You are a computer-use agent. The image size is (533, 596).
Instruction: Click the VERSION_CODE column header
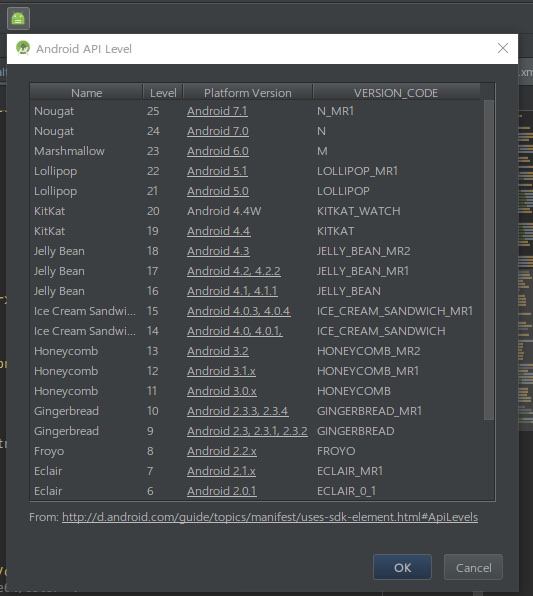(x=396, y=92)
